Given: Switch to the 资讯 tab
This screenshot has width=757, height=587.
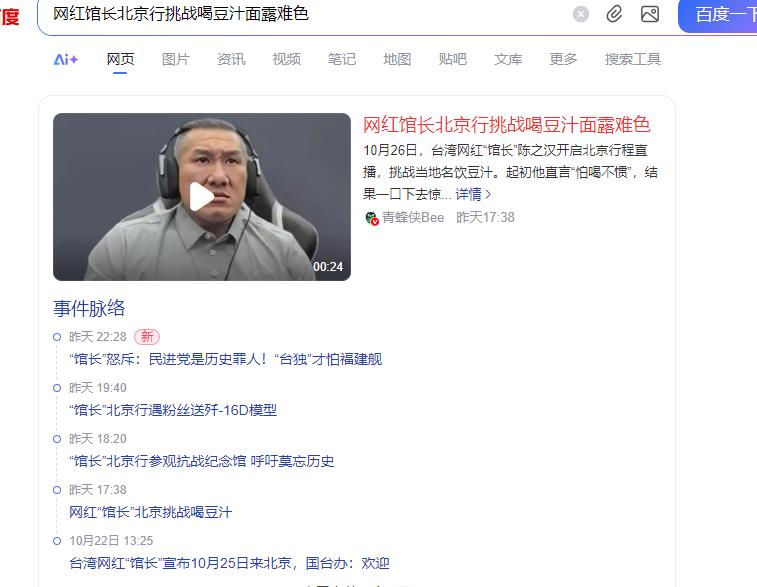Looking at the screenshot, I should pos(231,59).
